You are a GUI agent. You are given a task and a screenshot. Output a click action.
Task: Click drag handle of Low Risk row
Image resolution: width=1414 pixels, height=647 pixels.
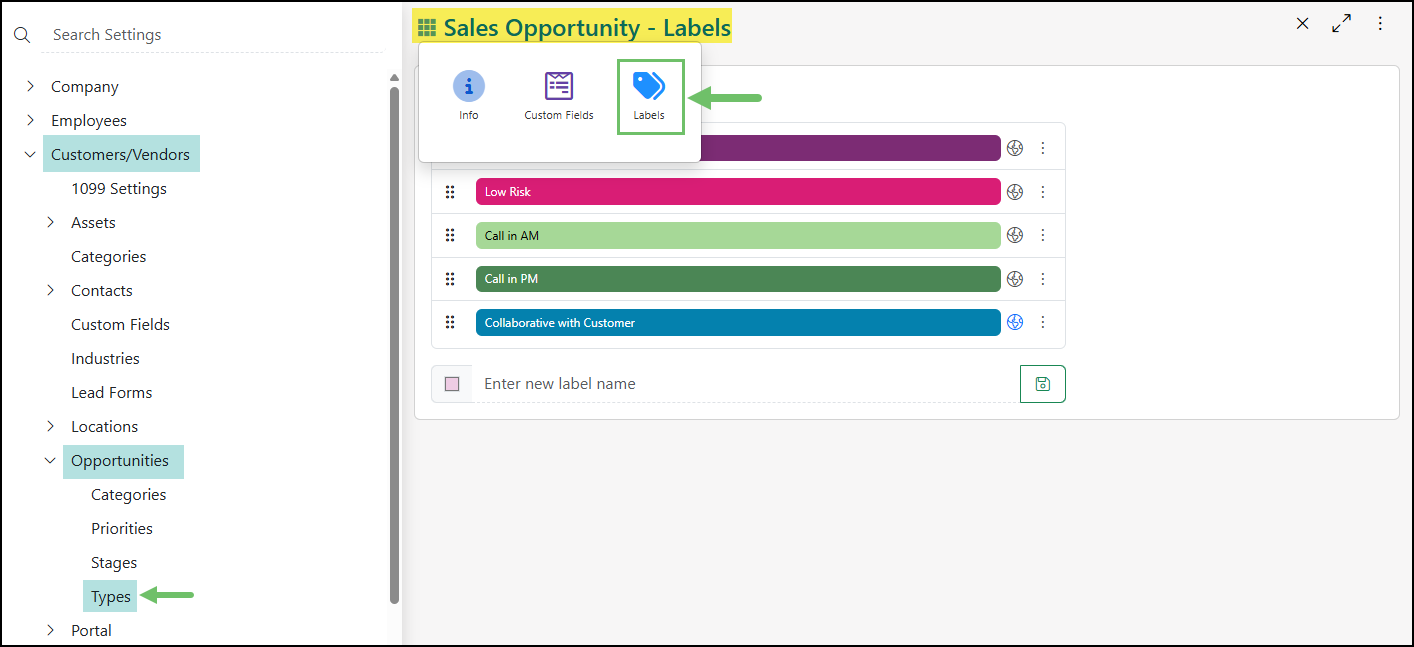click(450, 192)
